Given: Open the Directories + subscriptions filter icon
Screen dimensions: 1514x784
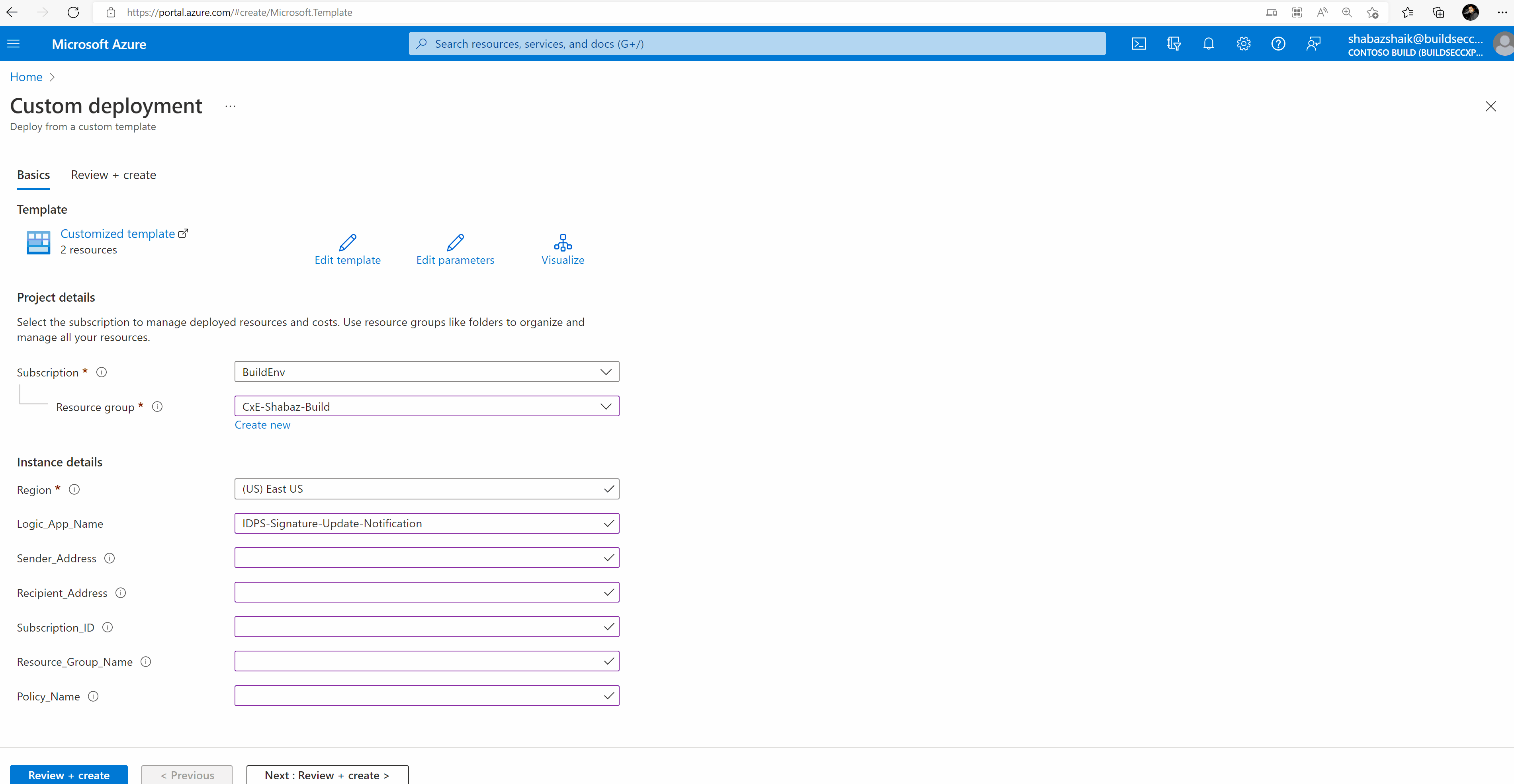Looking at the screenshot, I should pos(1174,44).
